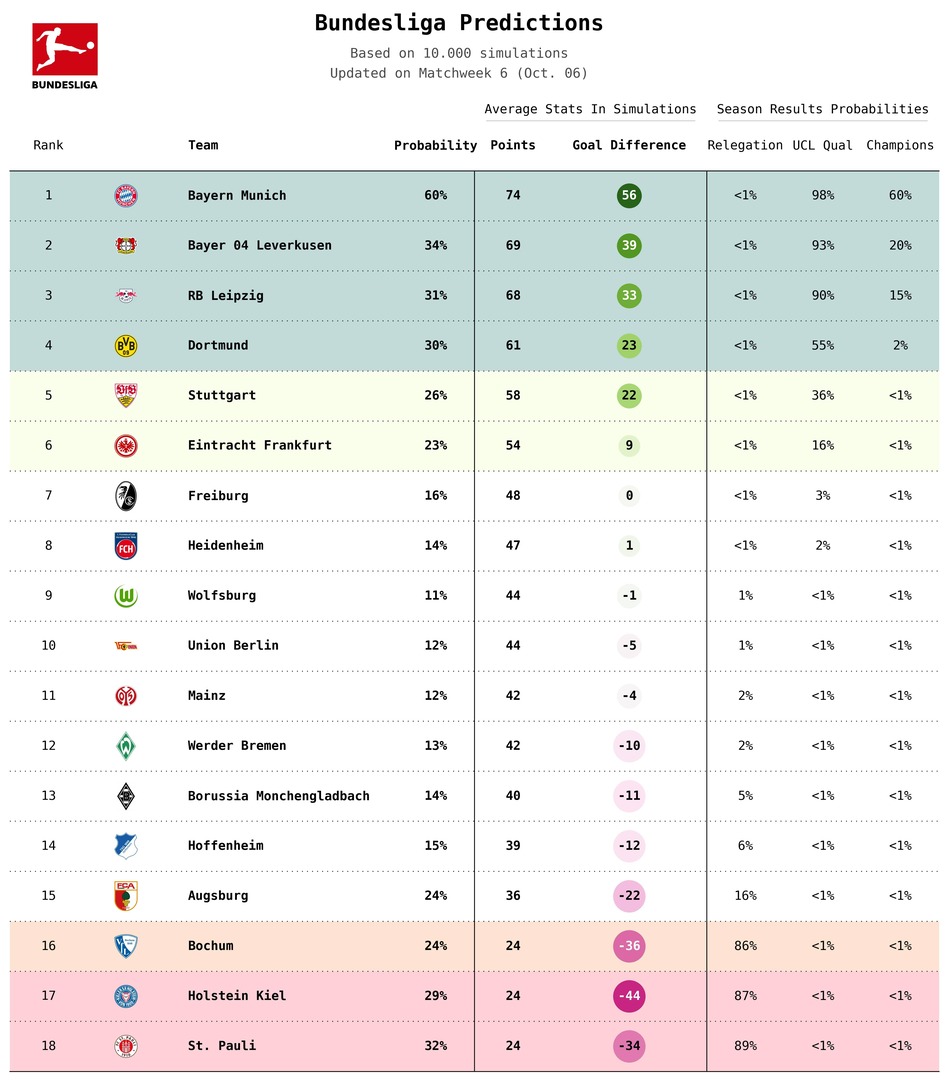
Task: Click the Eintracht Frankfurt eagle crest
Action: tap(126, 446)
